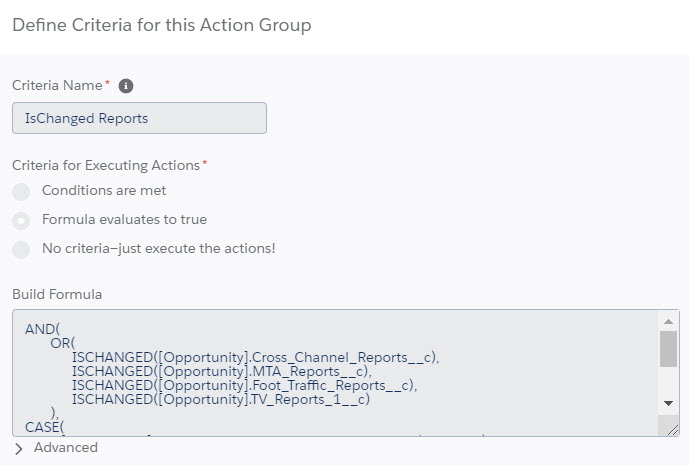Pick 'No criteria–just execute the actions!' radio

coord(21,249)
